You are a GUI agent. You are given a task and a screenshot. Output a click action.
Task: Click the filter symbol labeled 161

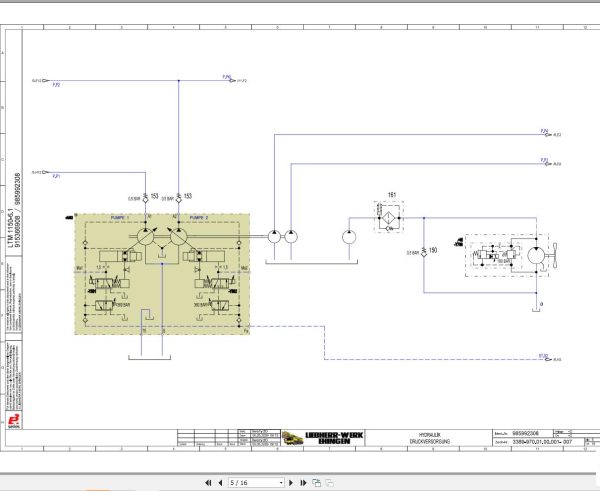tap(388, 218)
